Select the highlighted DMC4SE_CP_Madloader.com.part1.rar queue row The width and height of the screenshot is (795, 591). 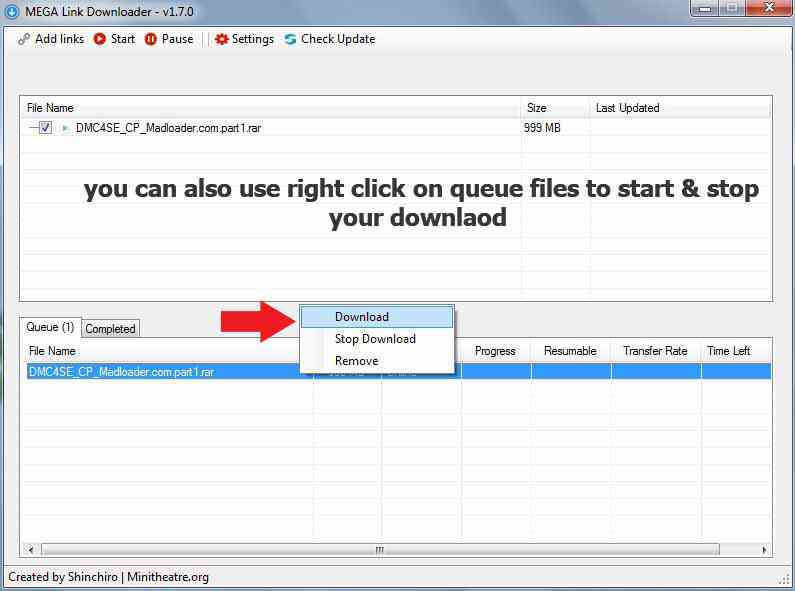[398, 372]
